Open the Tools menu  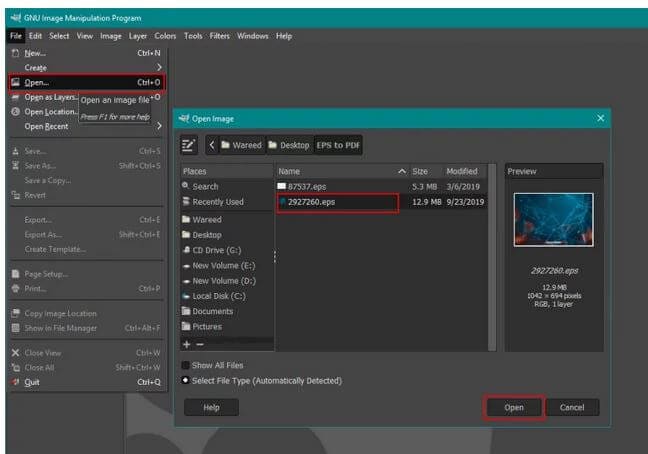(193, 36)
